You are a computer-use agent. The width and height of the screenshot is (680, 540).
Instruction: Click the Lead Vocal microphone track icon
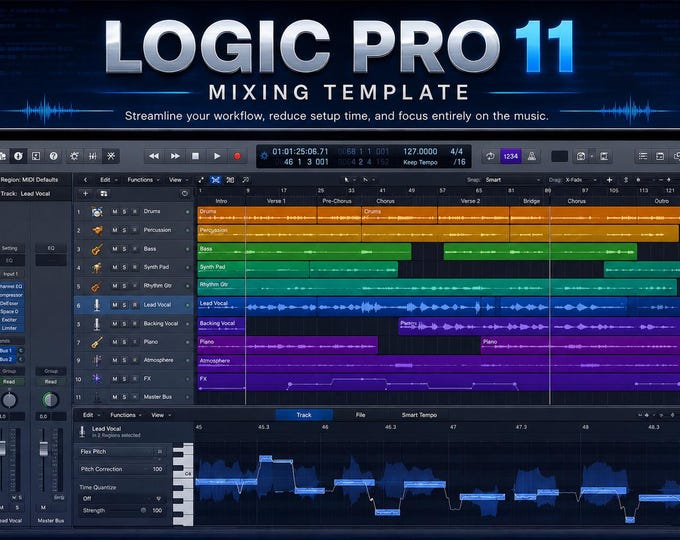click(x=97, y=305)
